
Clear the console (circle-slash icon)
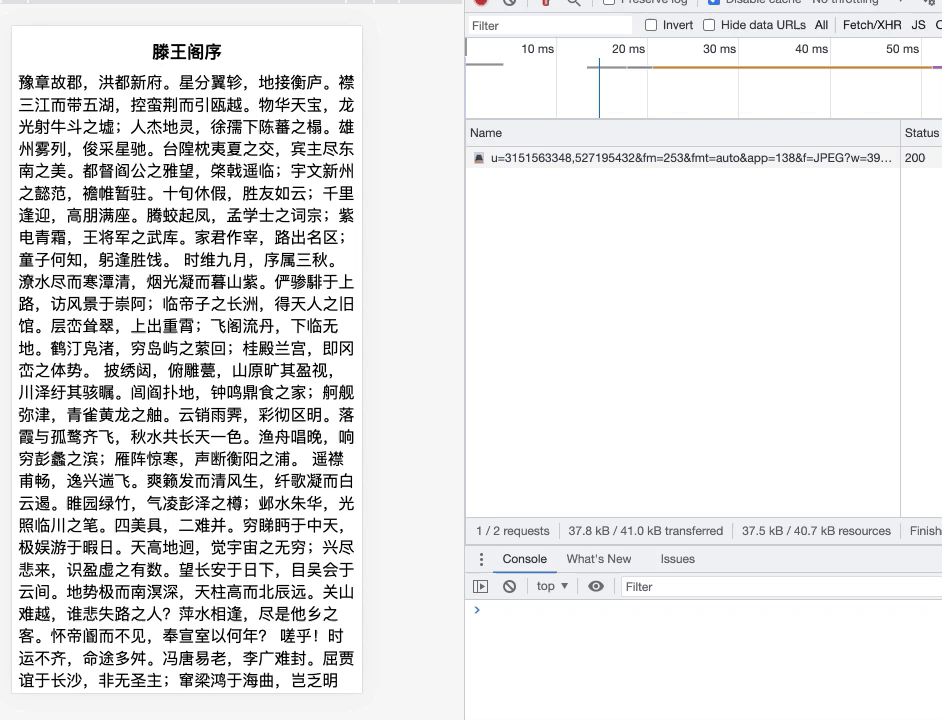[x=510, y=586]
